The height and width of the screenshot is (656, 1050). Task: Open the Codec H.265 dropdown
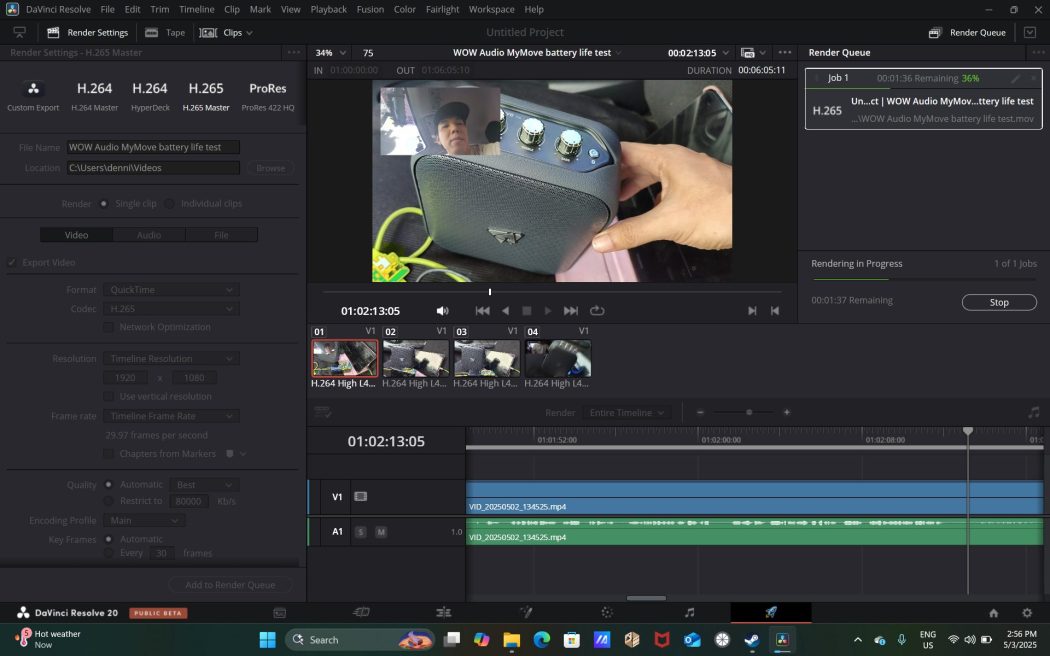click(x=170, y=309)
